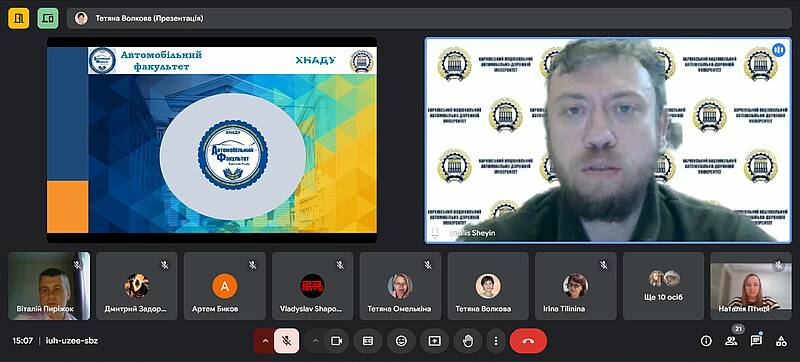Open the emoji reactions panel
Screen dimensions: 800x362
click(x=401, y=341)
